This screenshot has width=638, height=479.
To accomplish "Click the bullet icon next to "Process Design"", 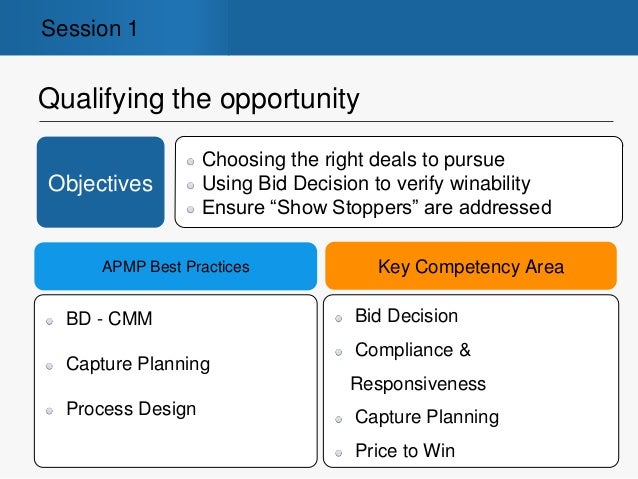I will 50,411.
